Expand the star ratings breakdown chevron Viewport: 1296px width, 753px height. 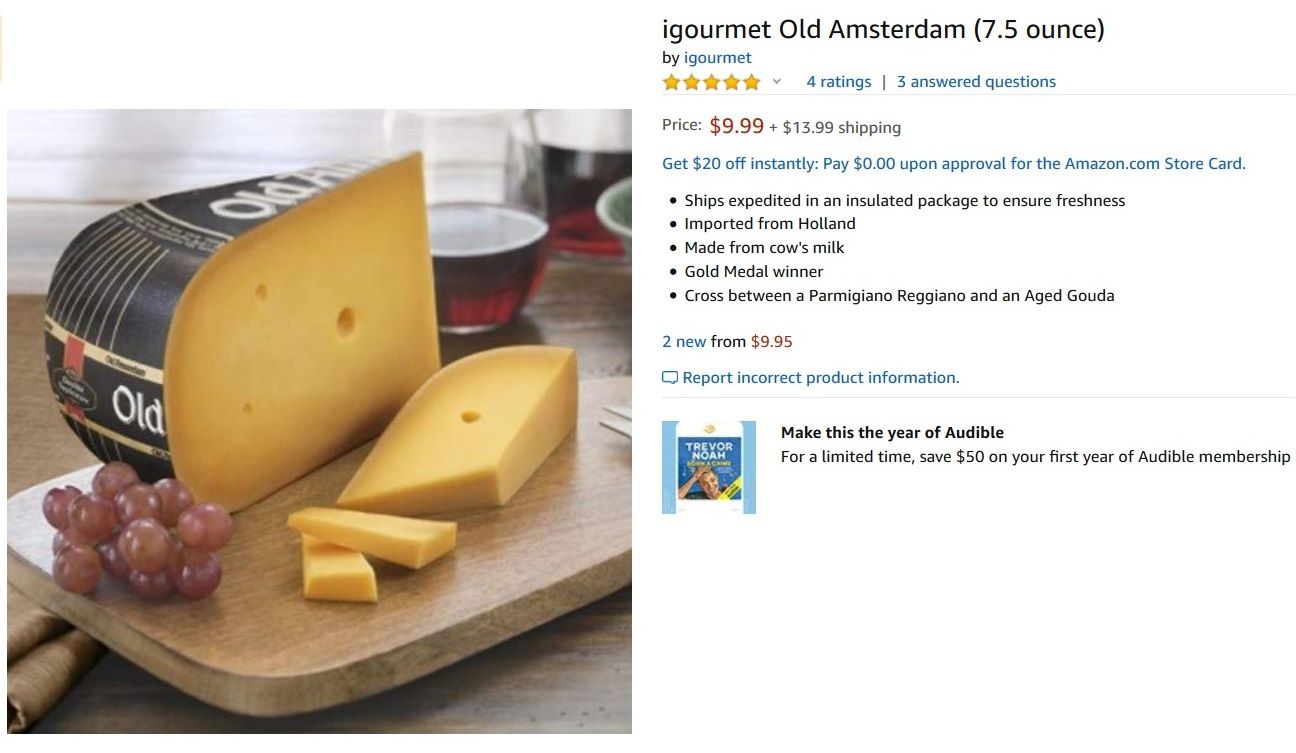[777, 82]
